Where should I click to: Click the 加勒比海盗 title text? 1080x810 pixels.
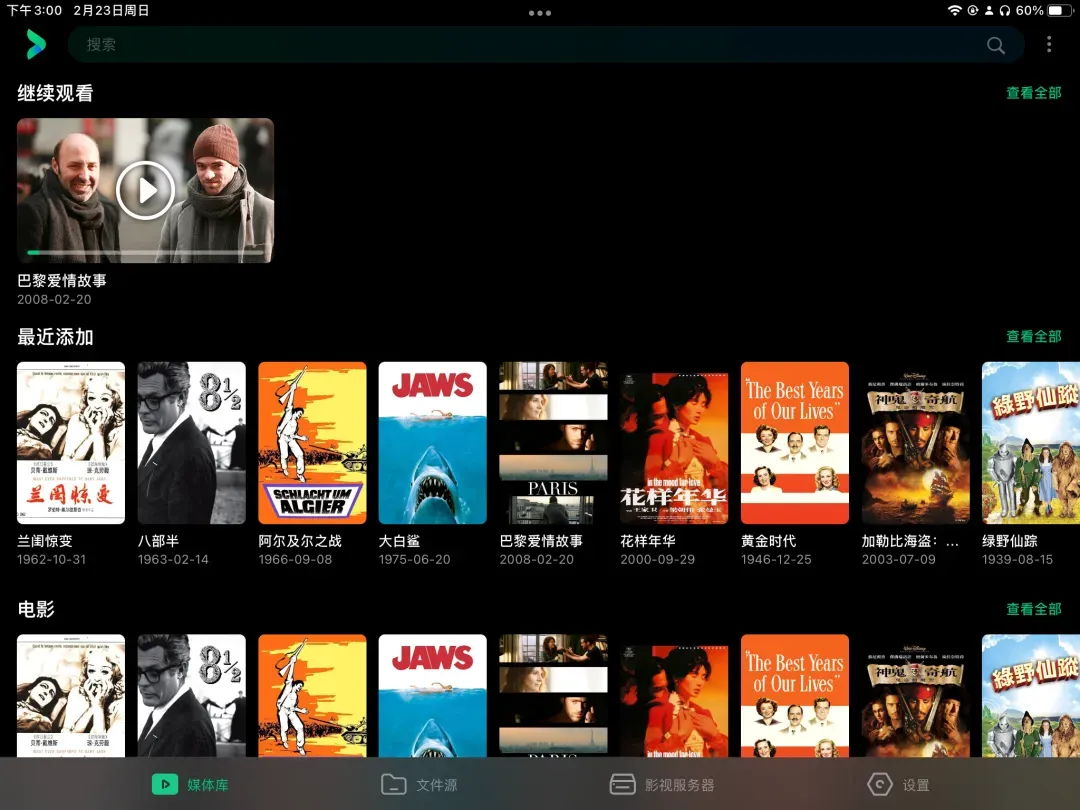(x=910, y=541)
